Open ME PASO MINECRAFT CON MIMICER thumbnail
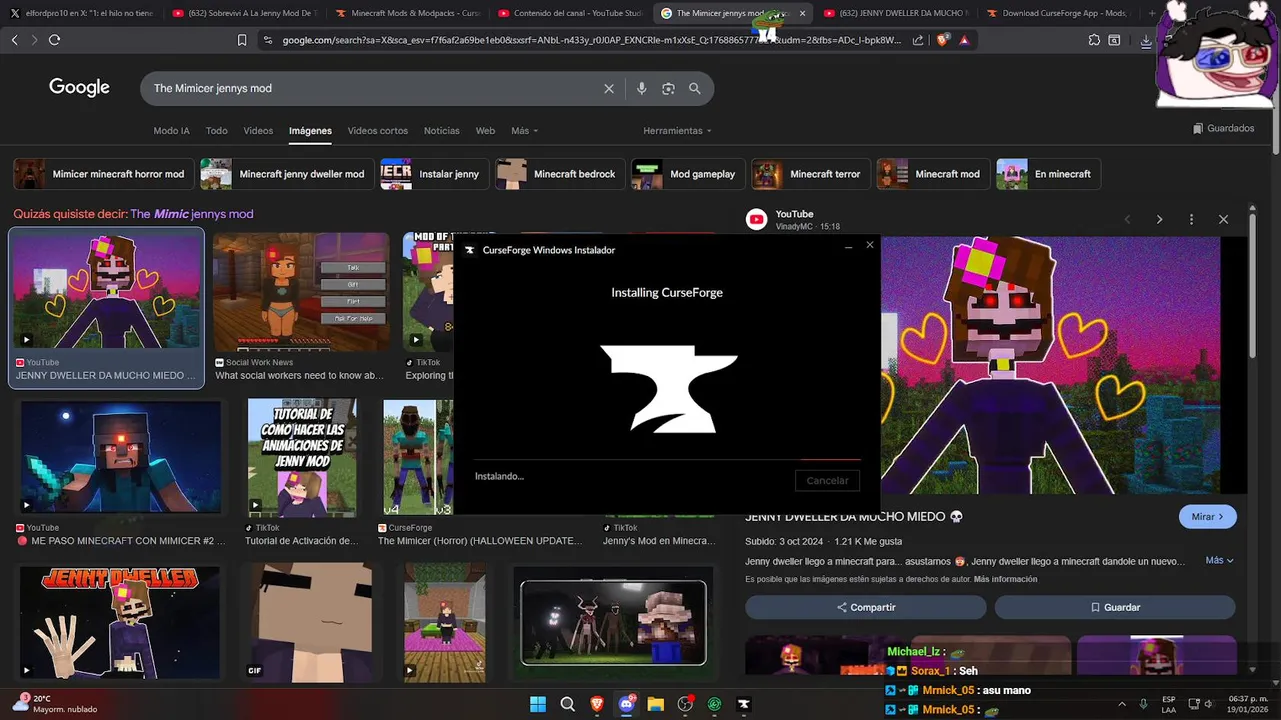 click(121, 457)
